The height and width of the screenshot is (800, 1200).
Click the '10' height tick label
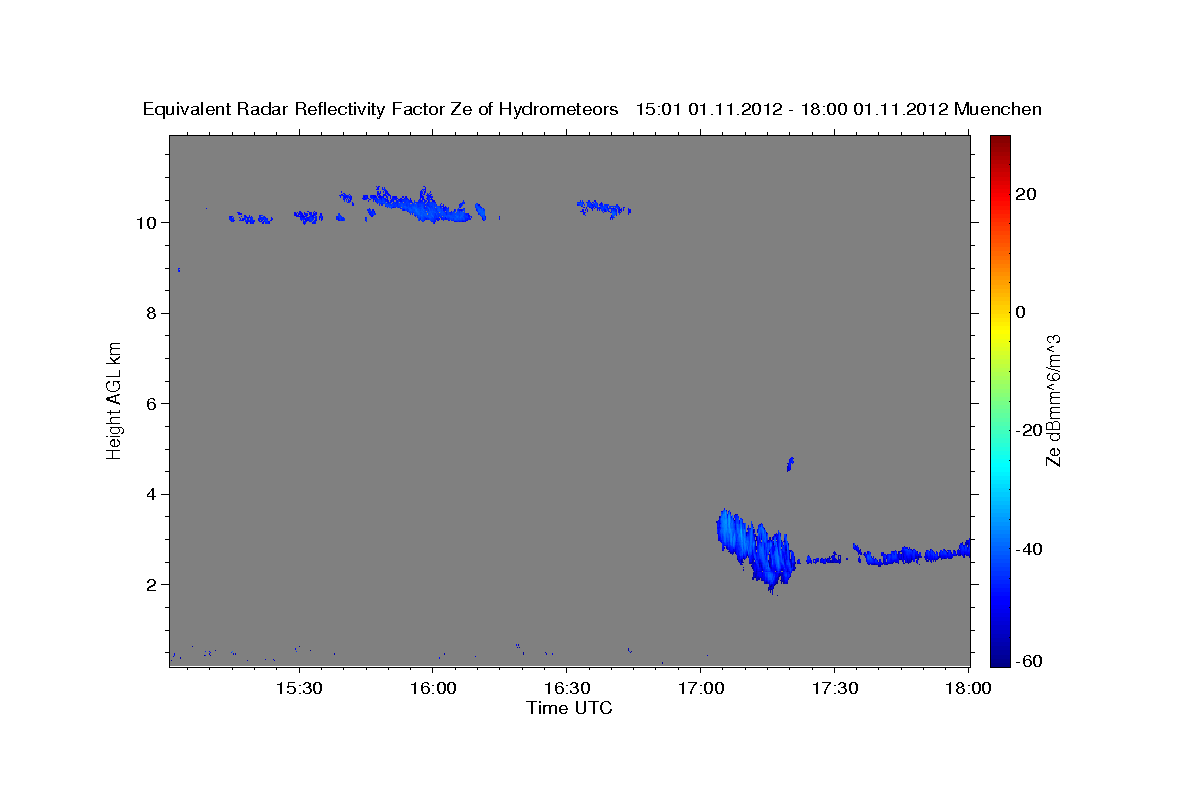click(x=149, y=222)
